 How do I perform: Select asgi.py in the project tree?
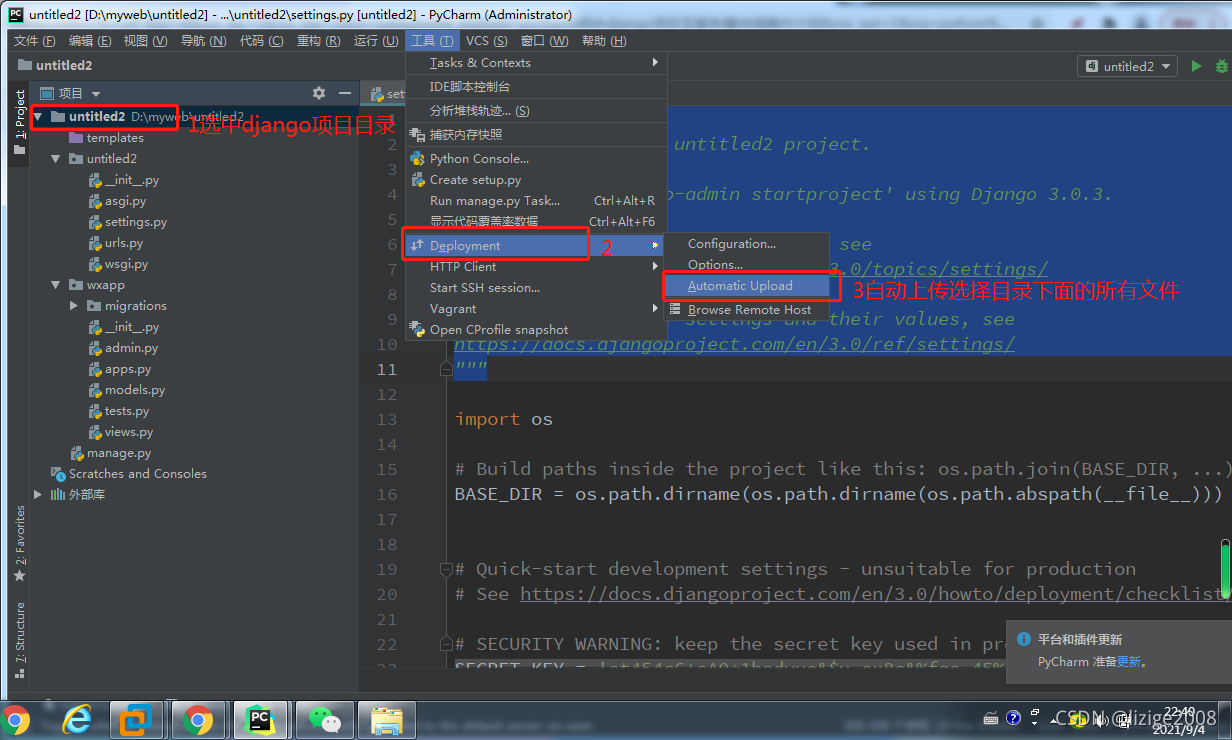pos(125,201)
